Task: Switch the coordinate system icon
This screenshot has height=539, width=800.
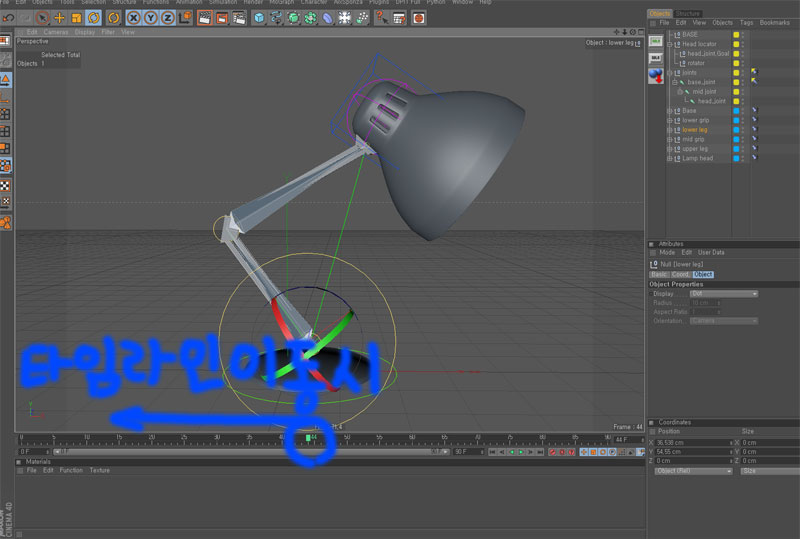Action: pyautogui.click(x=186, y=18)
